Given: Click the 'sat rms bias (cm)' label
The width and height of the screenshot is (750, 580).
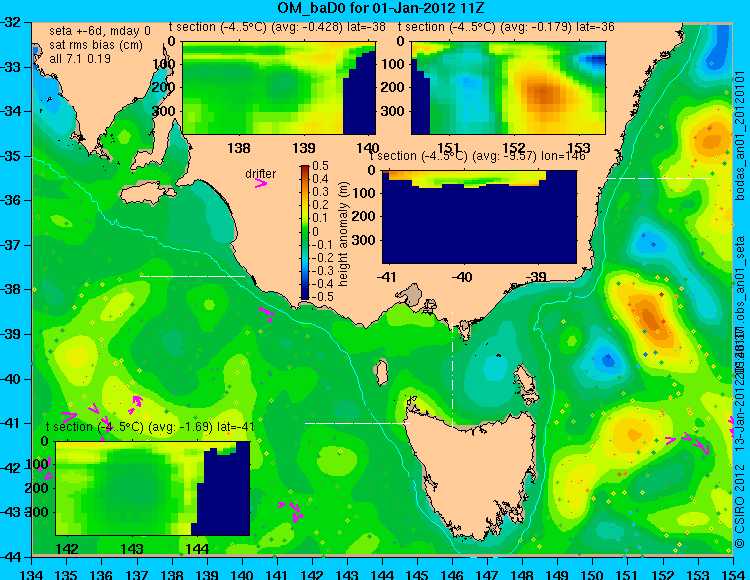Looking at the screenshot, I should pos(96,45).
